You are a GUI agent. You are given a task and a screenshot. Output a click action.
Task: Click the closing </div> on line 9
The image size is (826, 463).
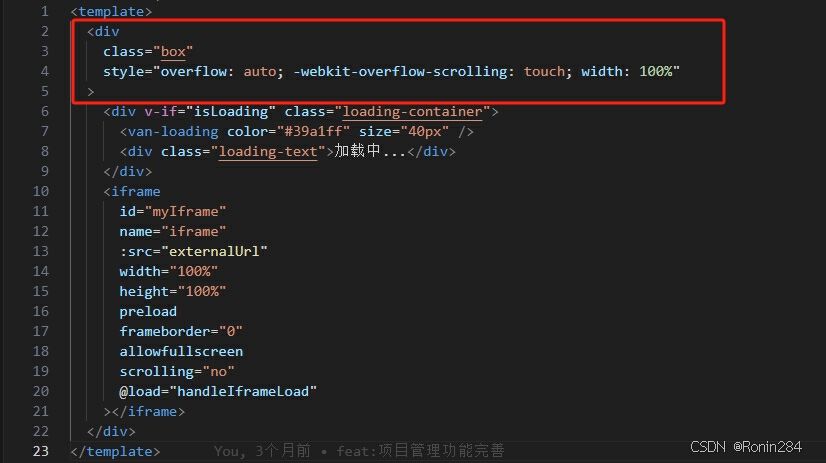click(x=127, y=172)
